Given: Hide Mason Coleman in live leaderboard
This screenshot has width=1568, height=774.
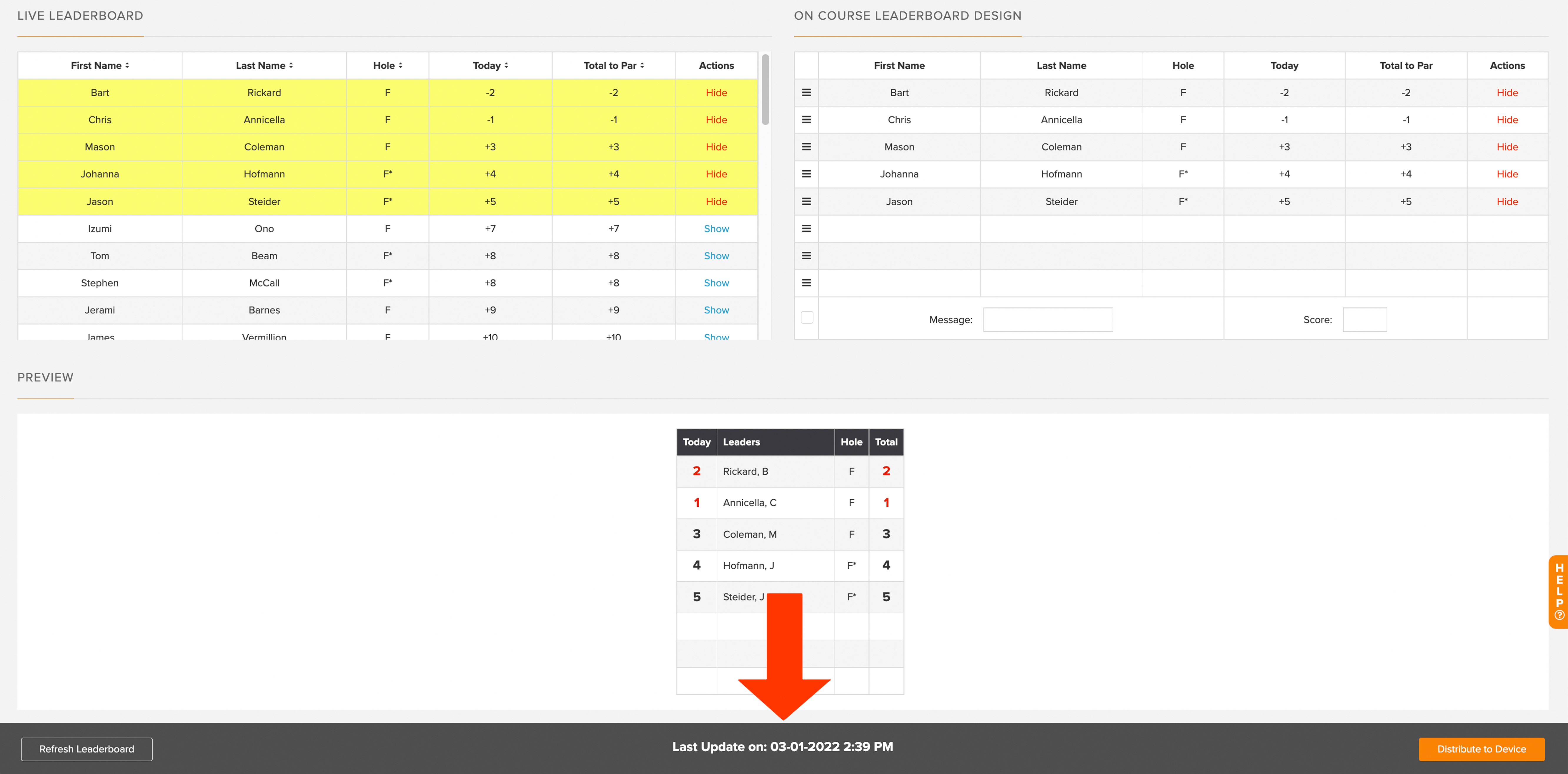Looking at the screenshot, I should coord(716,147).
